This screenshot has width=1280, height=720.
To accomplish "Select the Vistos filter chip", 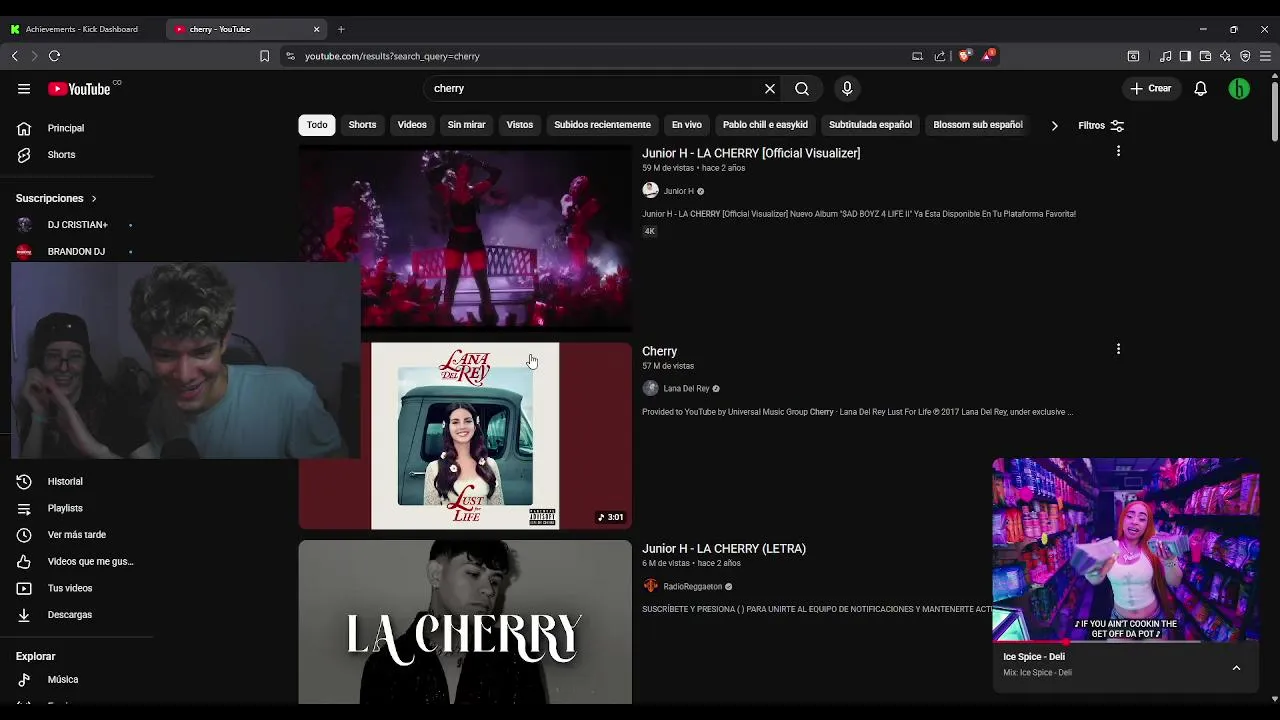I will pos(520,125).
